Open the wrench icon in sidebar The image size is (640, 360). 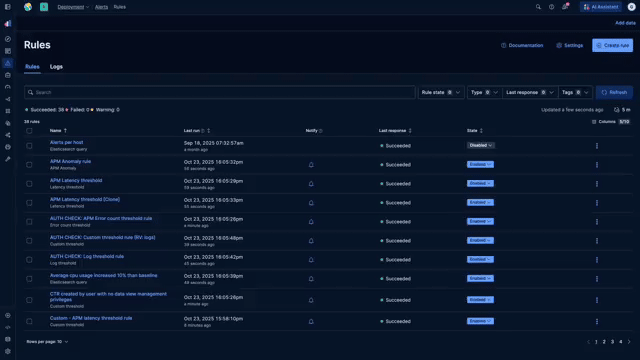[8, 159]
